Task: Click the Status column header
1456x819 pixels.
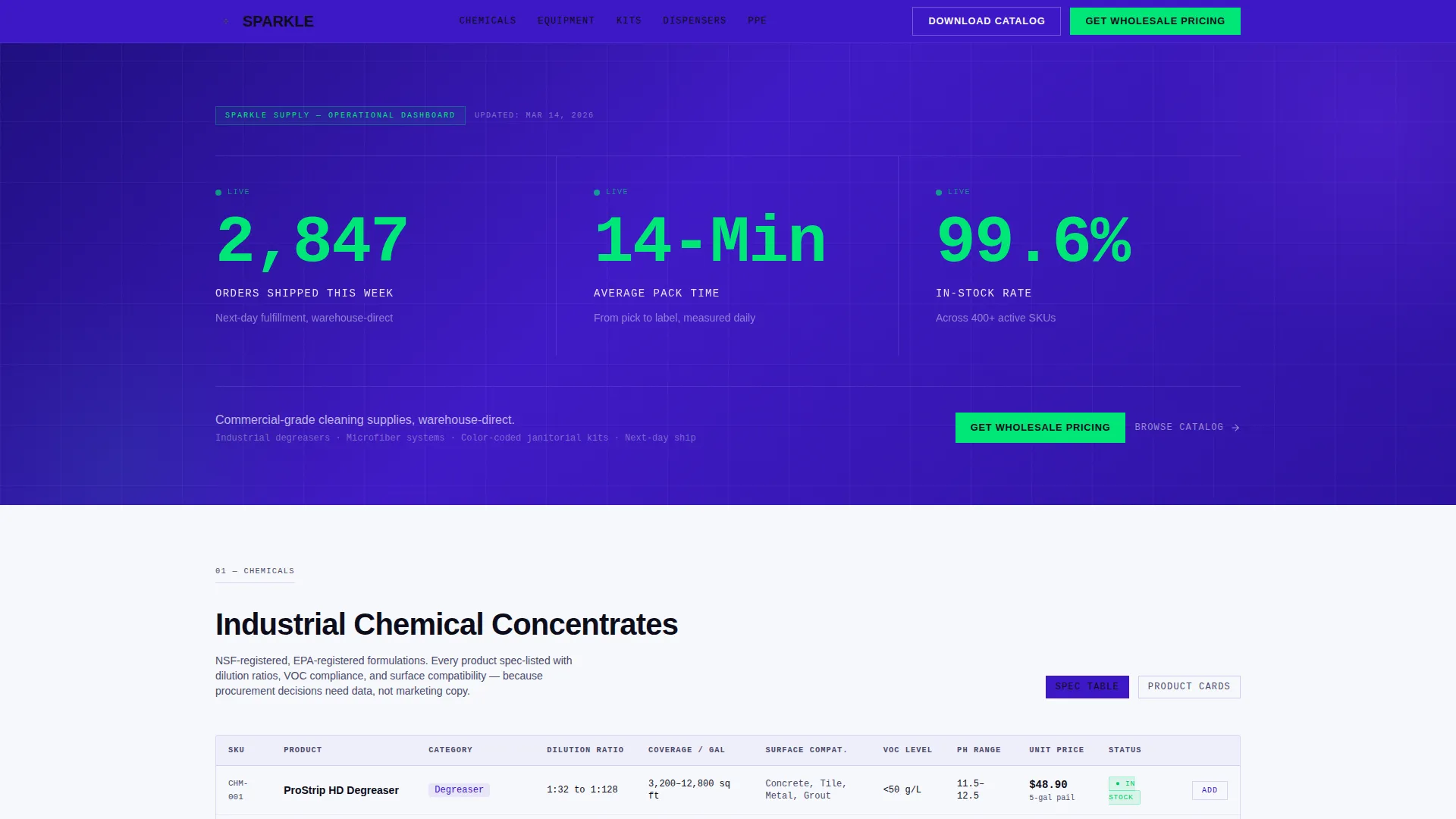Action: 1125,750
